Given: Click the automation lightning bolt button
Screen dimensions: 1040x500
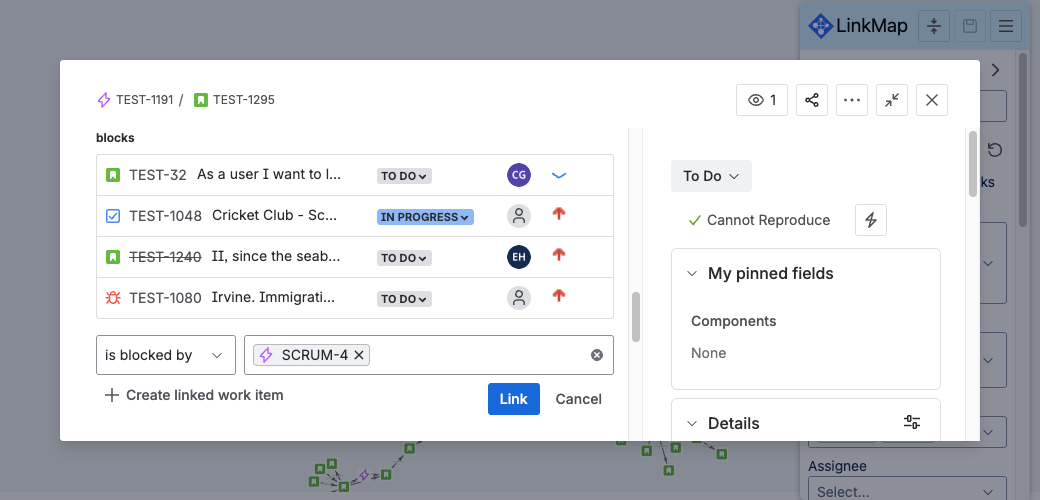Looking at the screenshot, I should pos(870,220).
